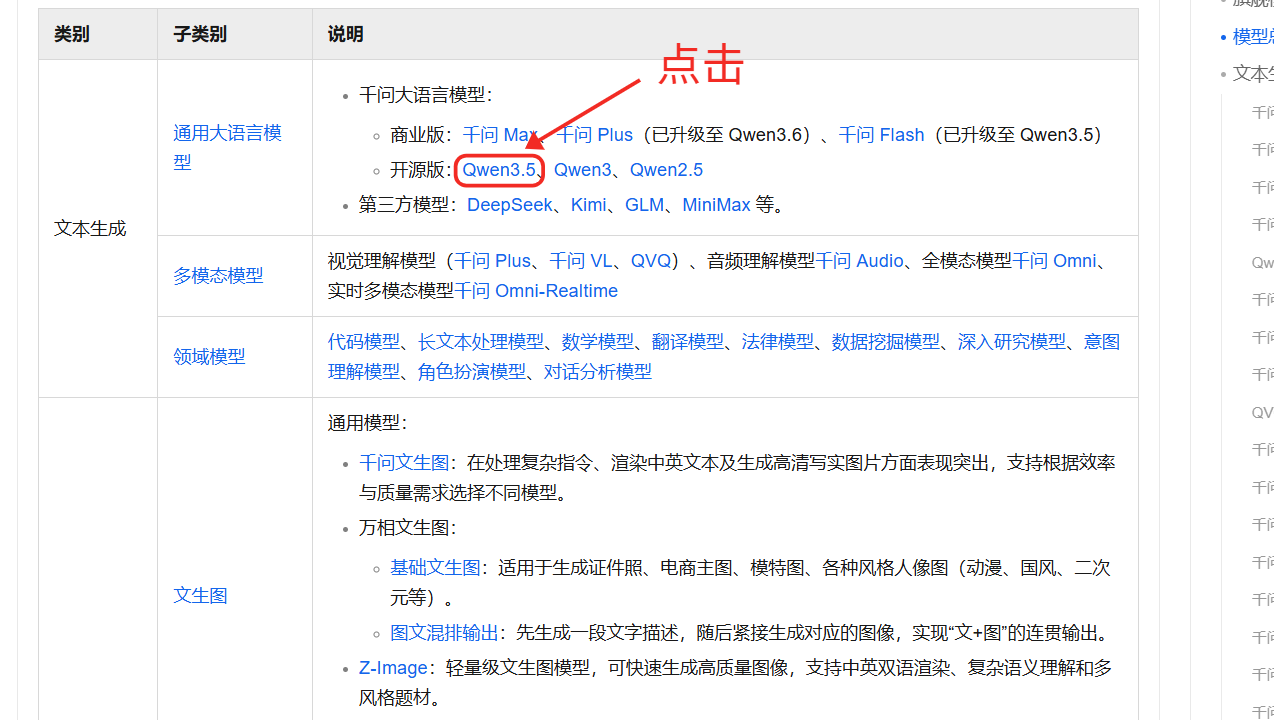
Task: Open the DeepSeek third-party model link
Action: point(510,205)
